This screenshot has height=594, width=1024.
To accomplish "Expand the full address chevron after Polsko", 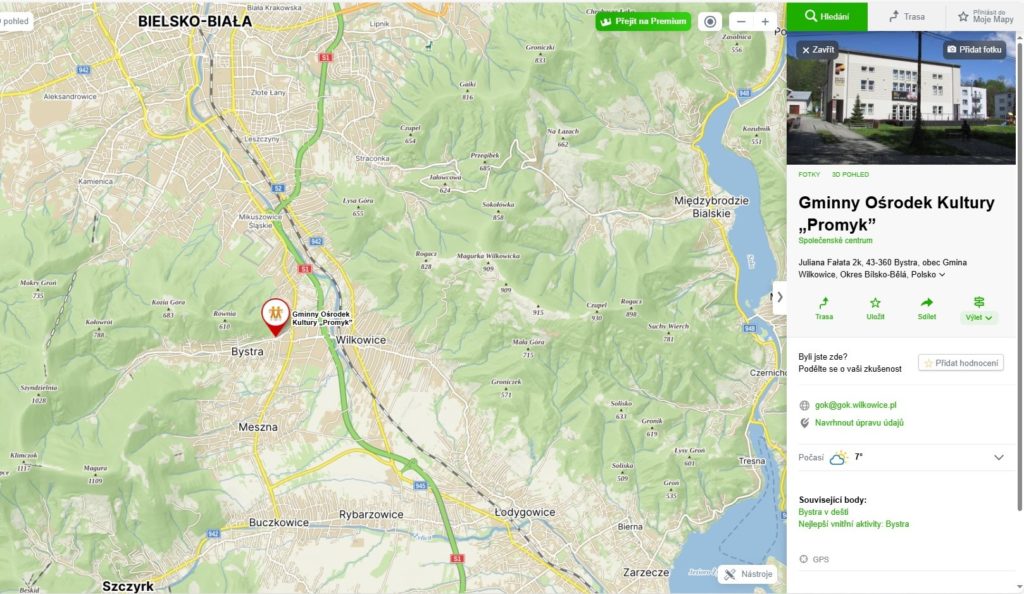I will tap(942, 275).
